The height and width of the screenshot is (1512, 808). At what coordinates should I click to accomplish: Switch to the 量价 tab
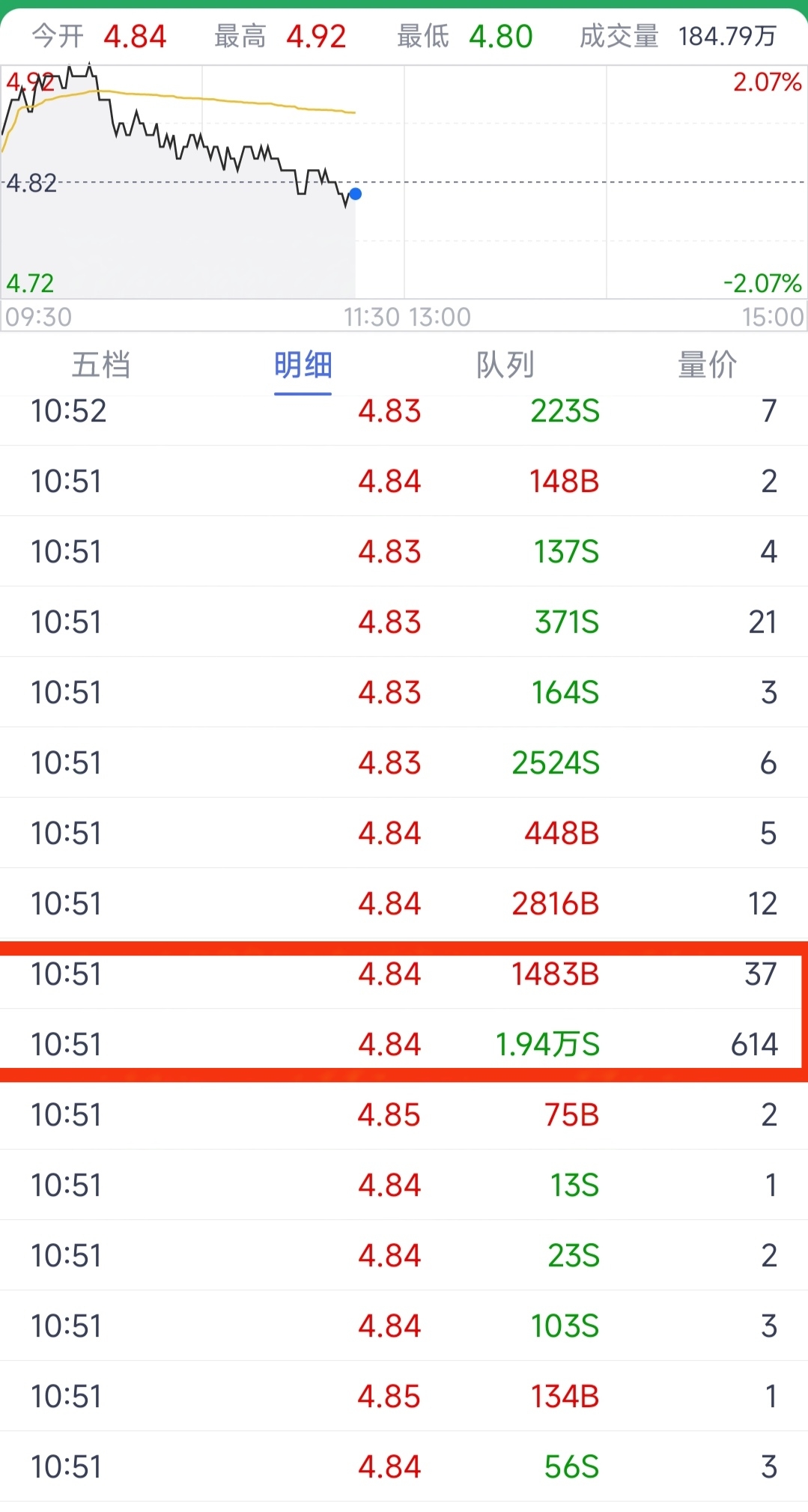707,365
